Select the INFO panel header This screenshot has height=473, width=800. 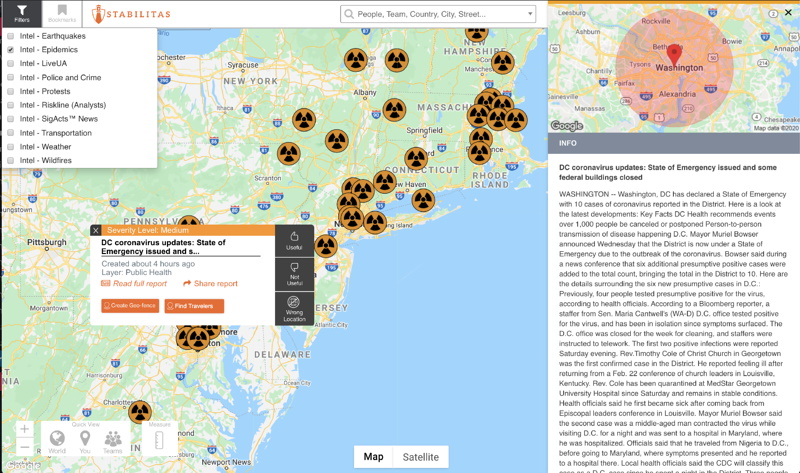click(x=674, y=143)
